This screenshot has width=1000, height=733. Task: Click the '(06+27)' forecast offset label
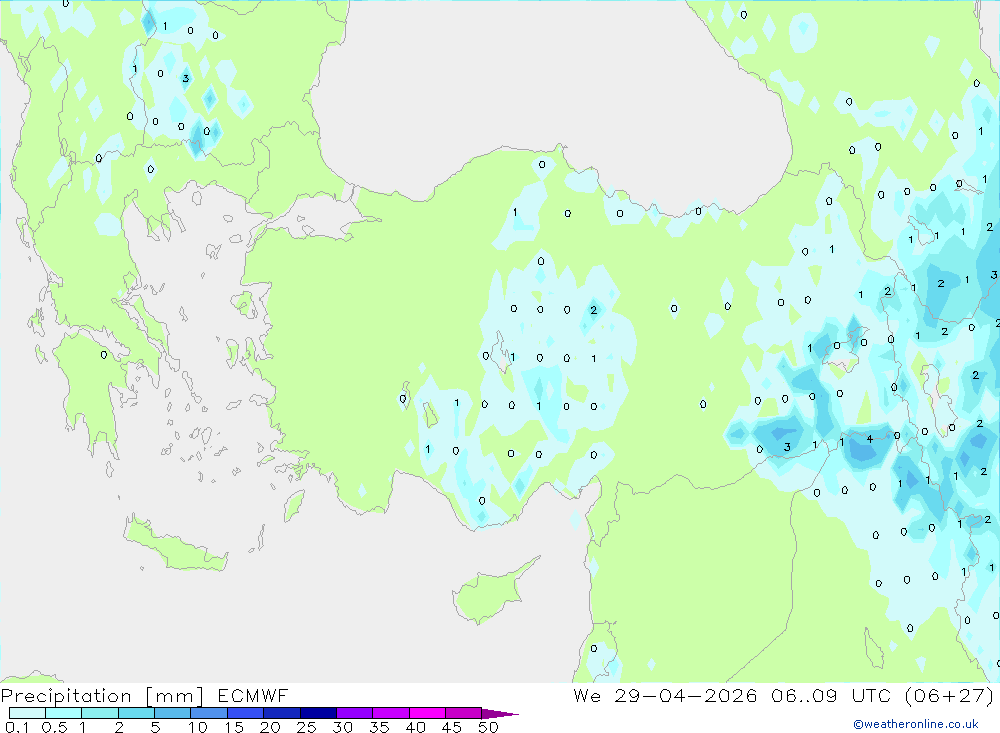pyautogui.click(x=950, y=695)
